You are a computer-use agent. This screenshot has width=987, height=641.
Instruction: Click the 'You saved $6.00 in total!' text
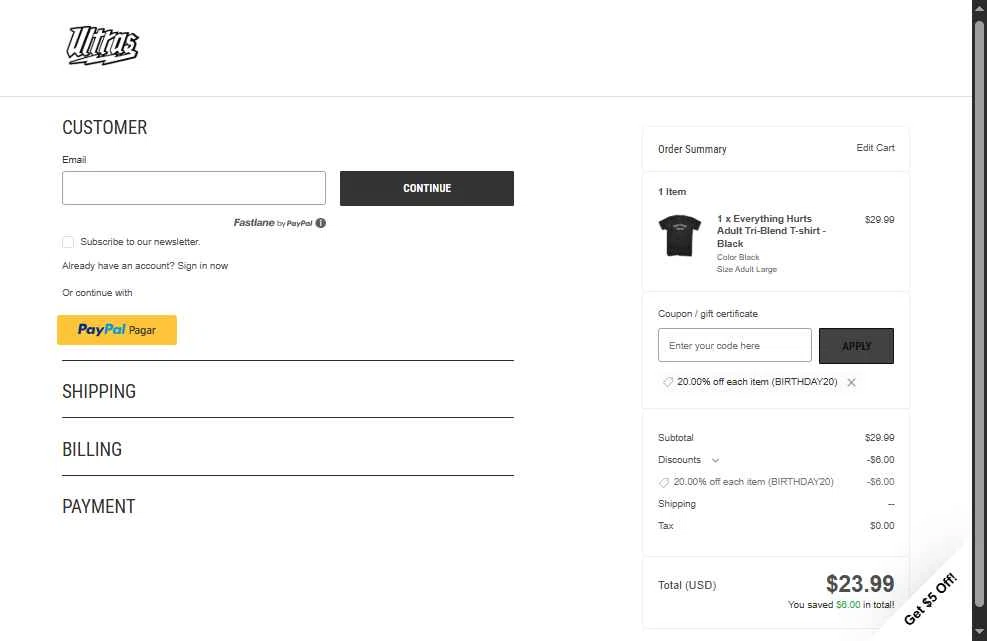[x=841, y=604]
